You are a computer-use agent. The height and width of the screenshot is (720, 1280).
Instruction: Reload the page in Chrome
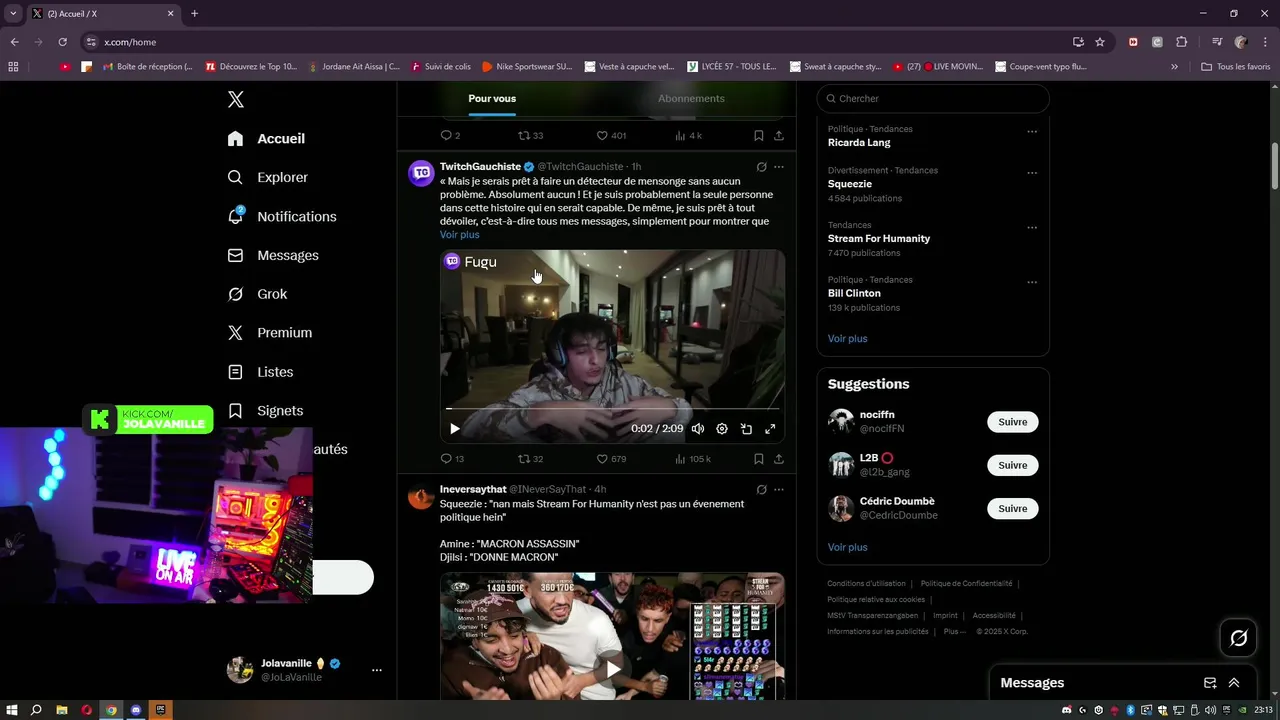[62, 42]
